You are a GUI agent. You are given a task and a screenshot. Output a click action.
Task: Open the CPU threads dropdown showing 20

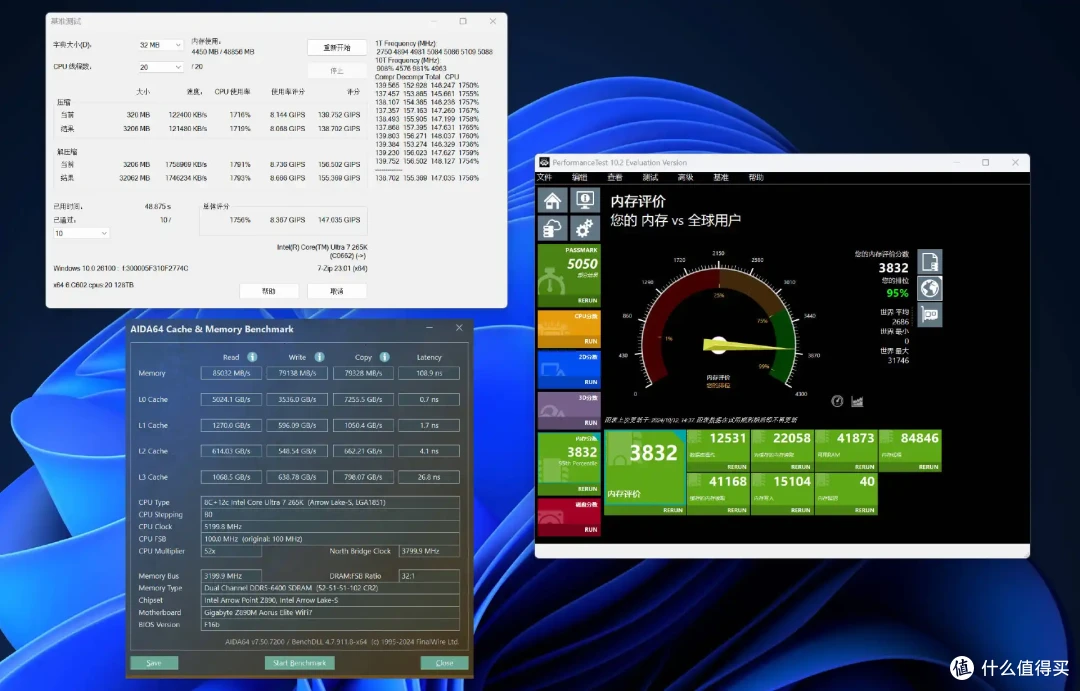click(x=160, y=67)
